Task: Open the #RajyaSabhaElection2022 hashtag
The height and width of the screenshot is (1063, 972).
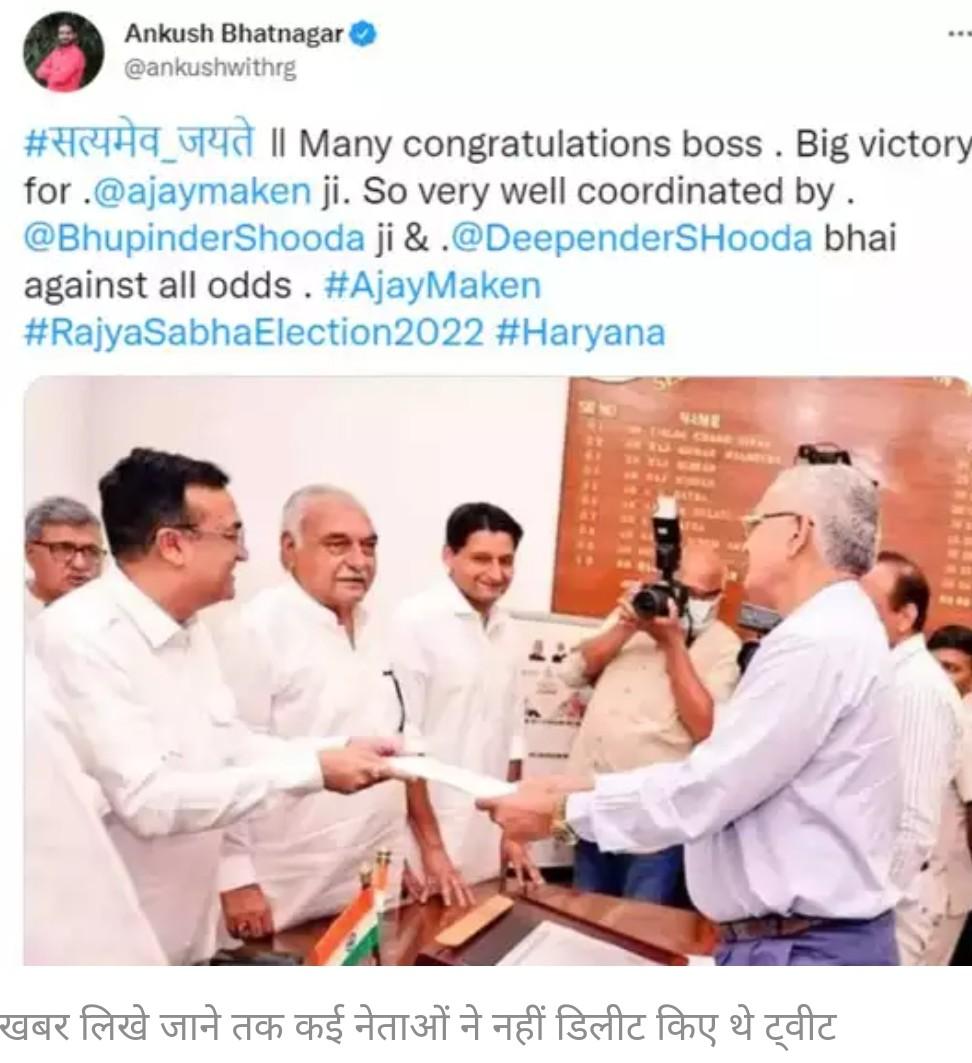Action: [254, 333]
